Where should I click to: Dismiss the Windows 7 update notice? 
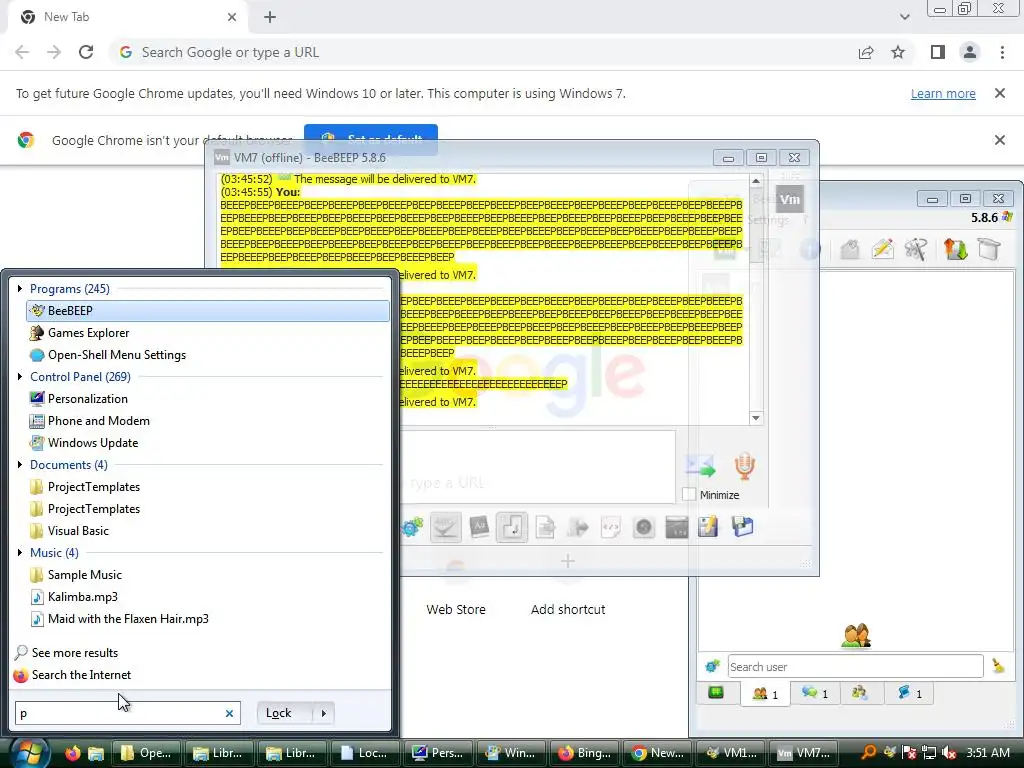click(x=999, y=93)
